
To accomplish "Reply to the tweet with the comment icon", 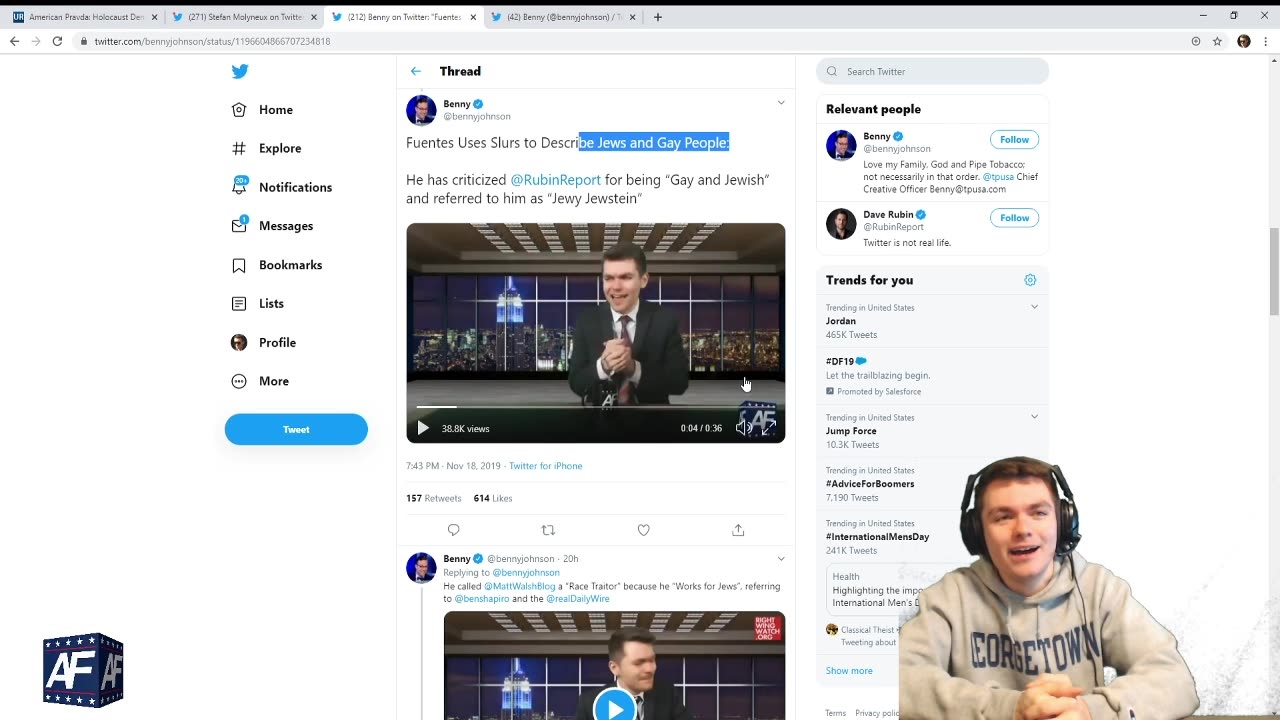I will pos(454,530).
